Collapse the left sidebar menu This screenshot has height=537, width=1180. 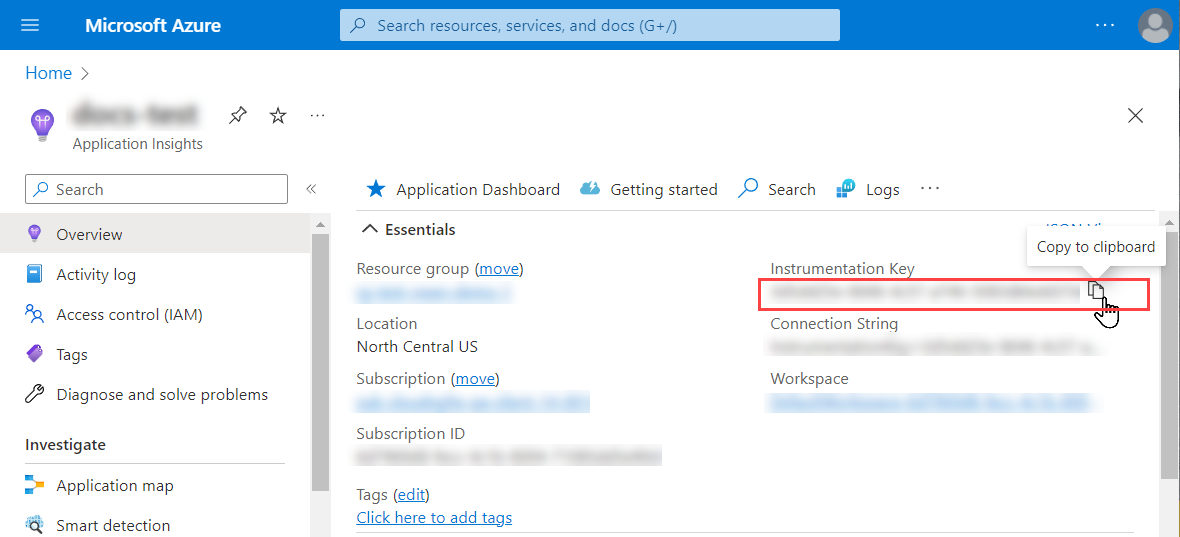click(x=311, y=189)
